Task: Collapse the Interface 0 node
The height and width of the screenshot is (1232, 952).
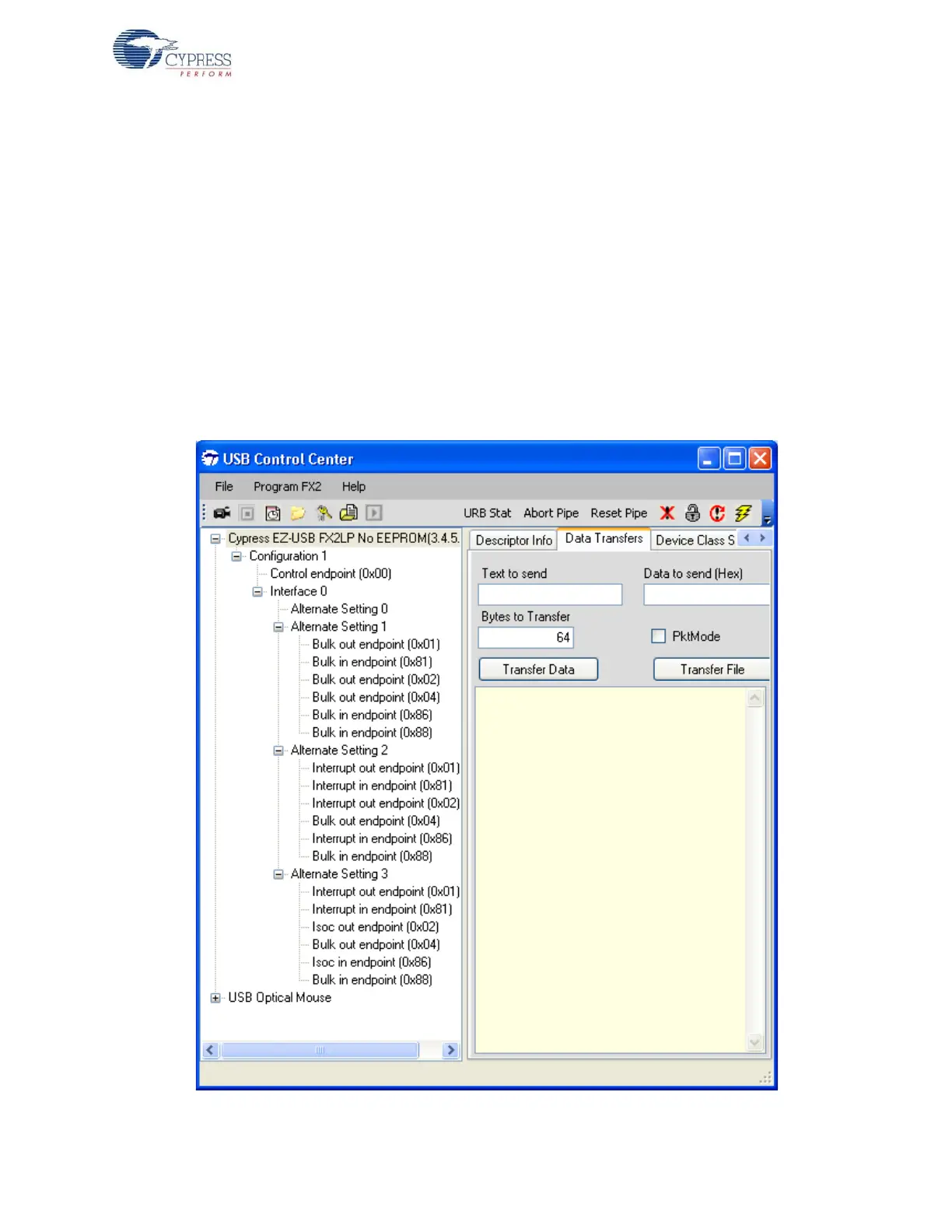Action: click(257, 592)
